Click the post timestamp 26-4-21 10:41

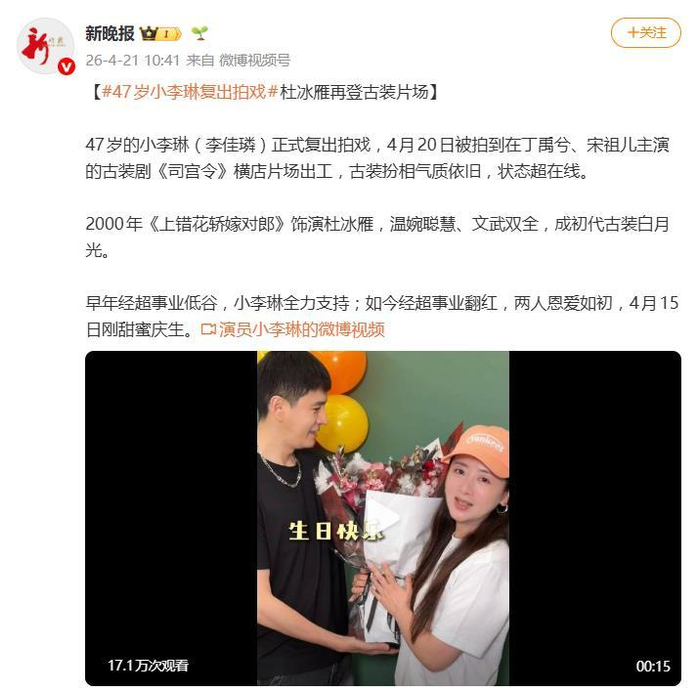point(133,60)
